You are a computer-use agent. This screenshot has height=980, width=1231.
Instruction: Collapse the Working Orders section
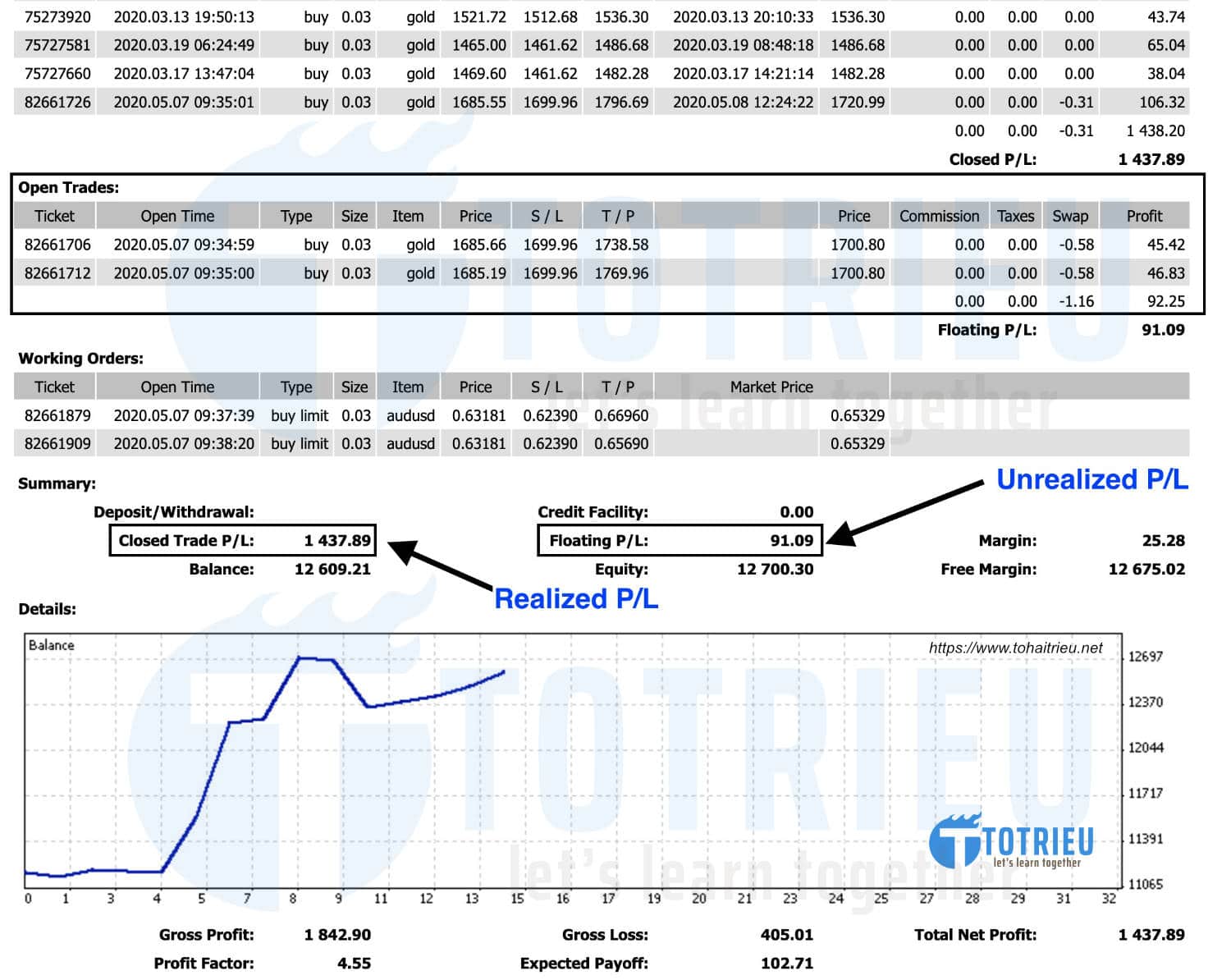[x=80, y=358]
